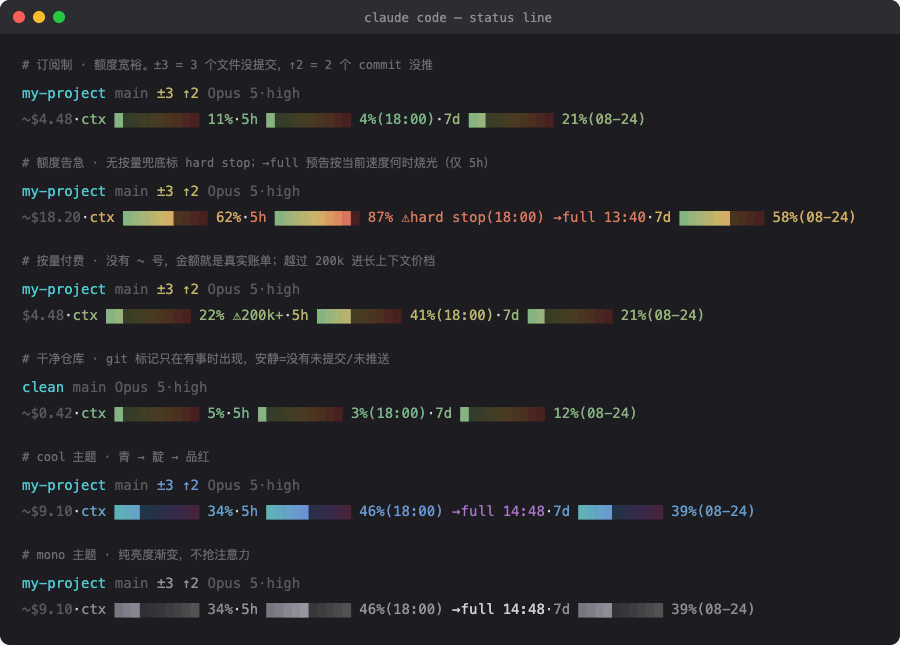Click 'Opus 5·high' in the 'clean' row
This screenshot has width=900, height=645.
[x=161, y=387]
